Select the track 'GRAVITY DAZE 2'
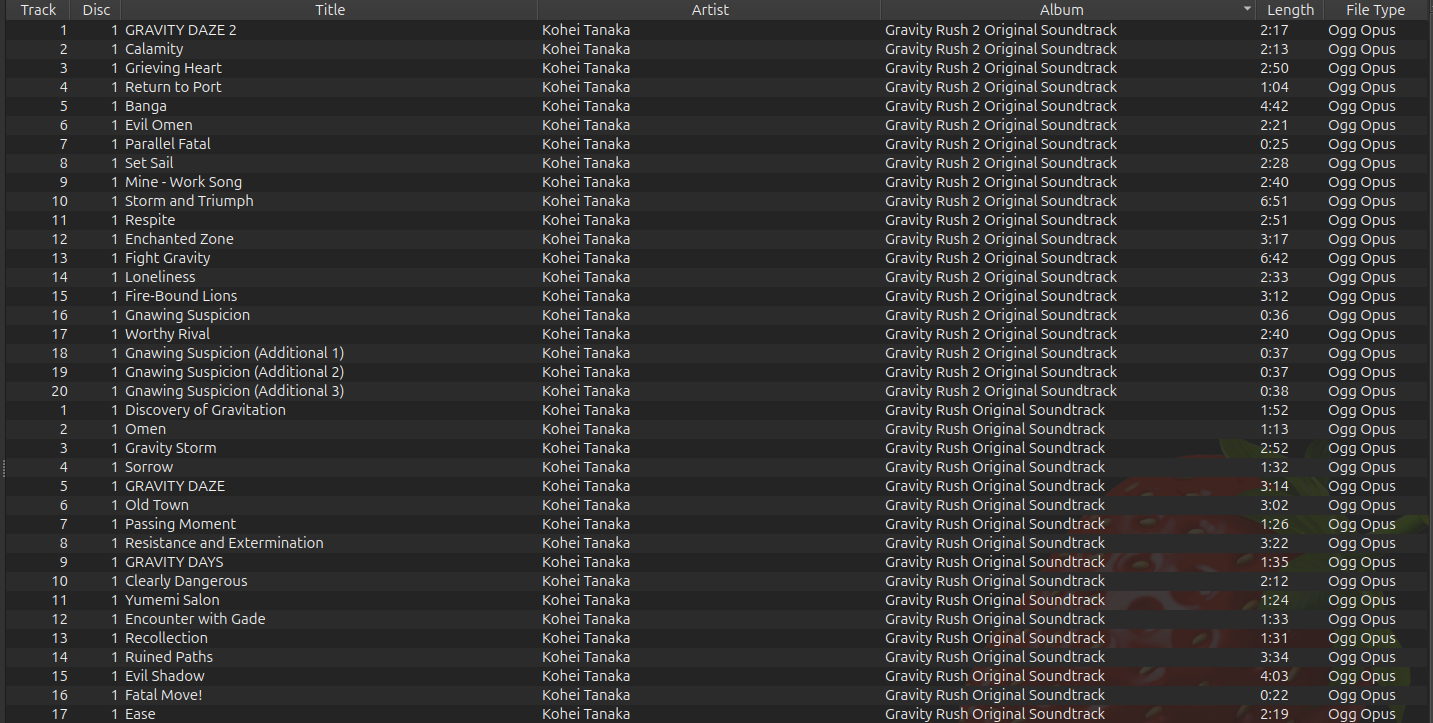Image resolution: width=1433 pixels, height=723 pixels. [x=181, y=30]
